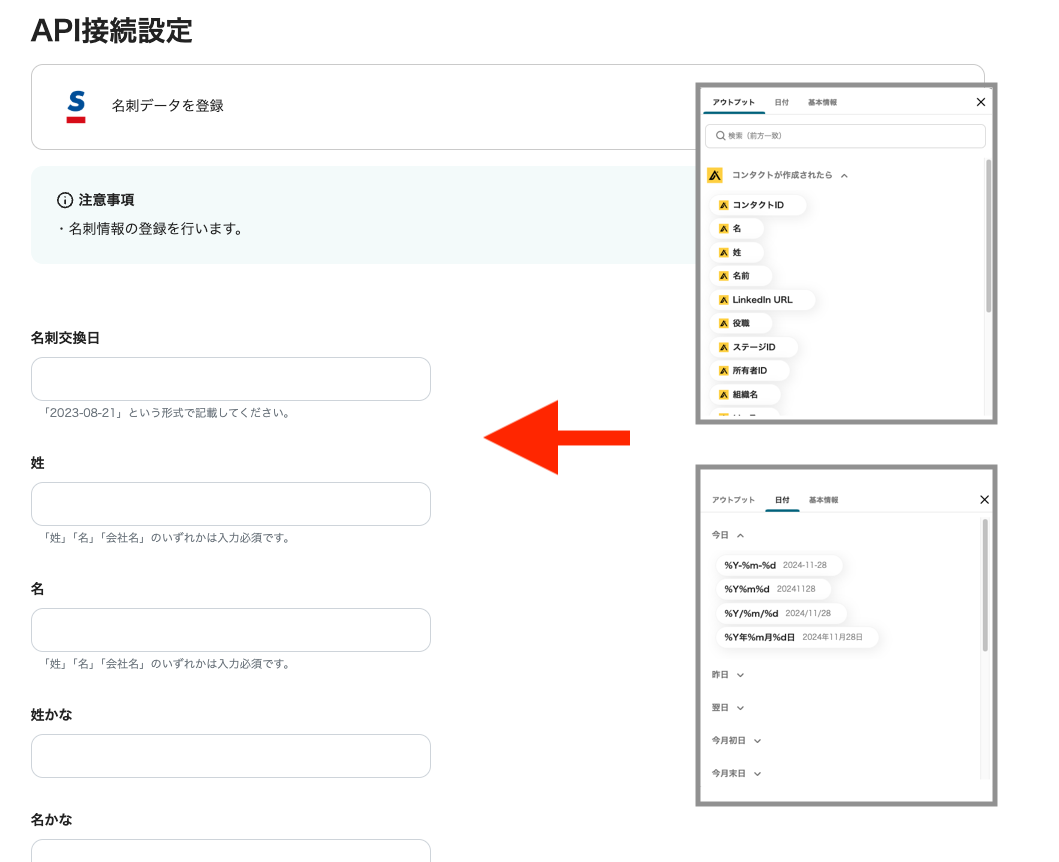Select the LinkedIn URL output chip
The height and width of the screenshot is (862, 1059).
762,300
